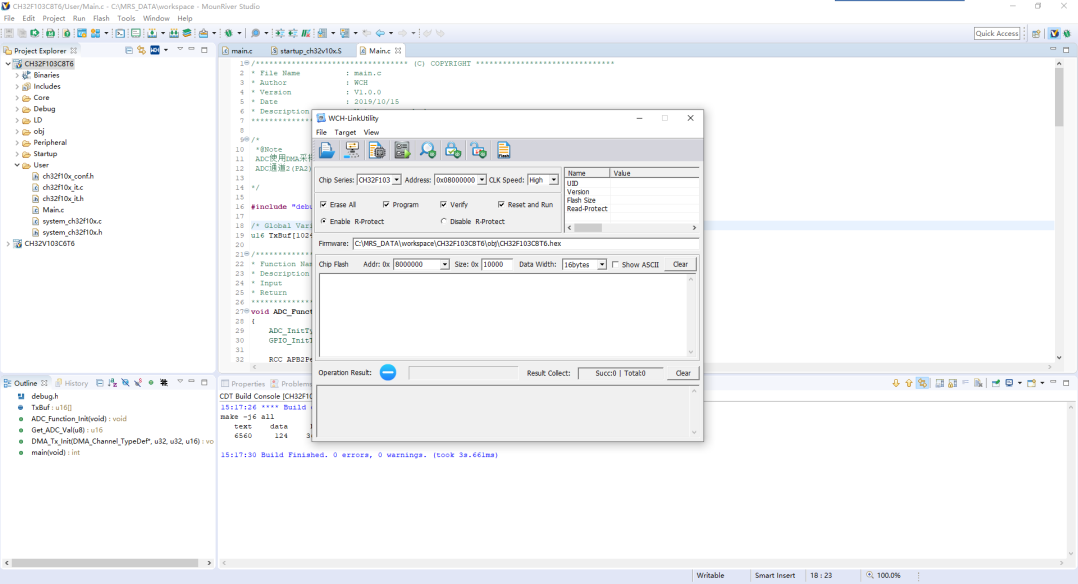Click the Flash page icon in WCH-LinkUtility toolbar
The width and height of the screenshot is (1078, 584).
[x=504, y=150]
